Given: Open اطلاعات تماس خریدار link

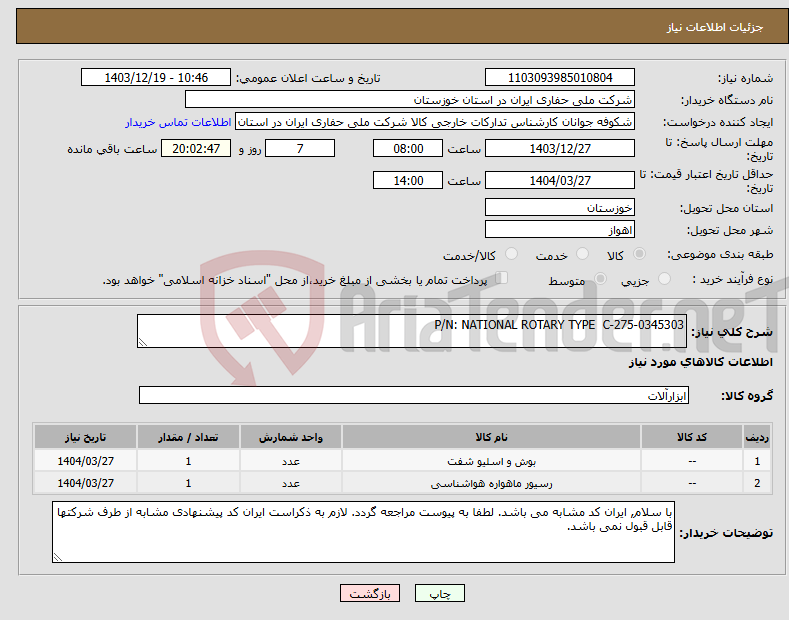Looking at the screenshot, I should 178,122.
